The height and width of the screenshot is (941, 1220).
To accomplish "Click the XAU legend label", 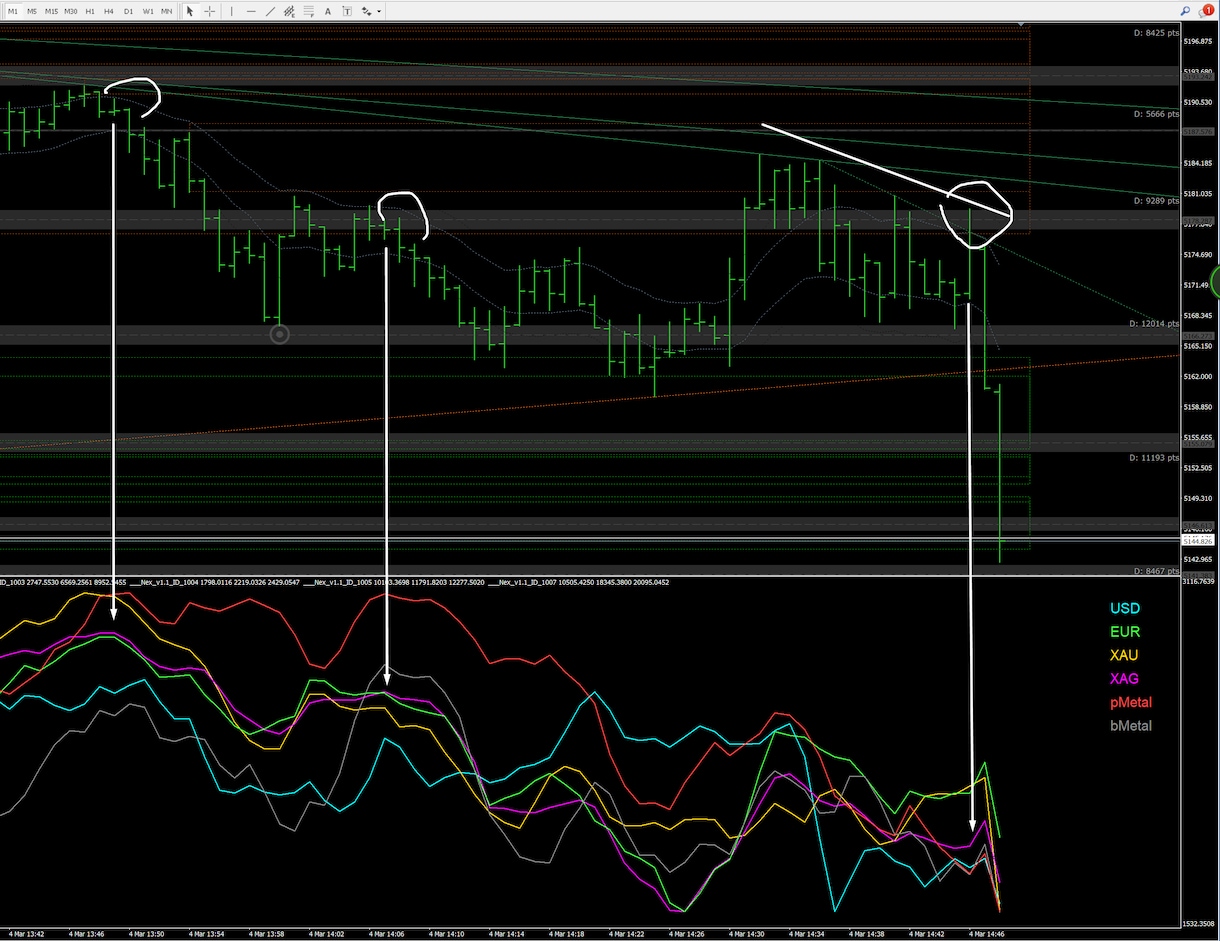I will tap(1124, 655).
